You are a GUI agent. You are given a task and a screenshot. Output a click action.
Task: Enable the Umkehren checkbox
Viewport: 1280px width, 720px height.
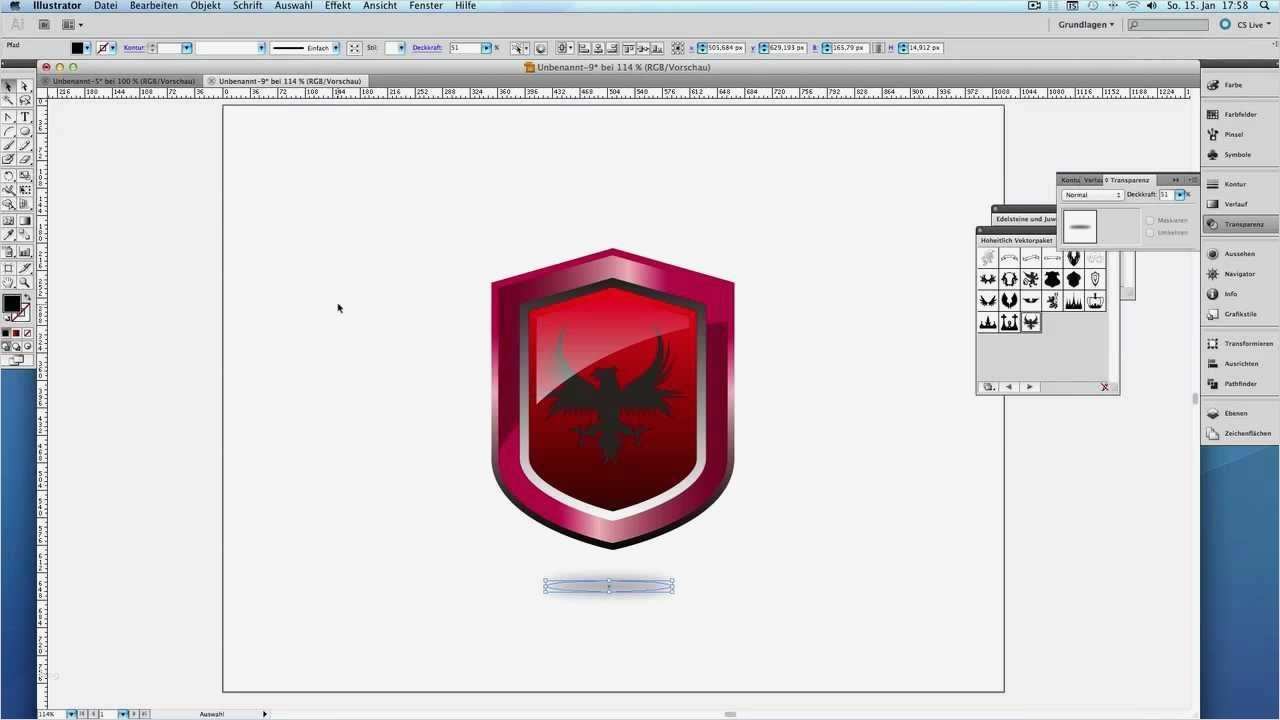click(x=1150, y=233)
